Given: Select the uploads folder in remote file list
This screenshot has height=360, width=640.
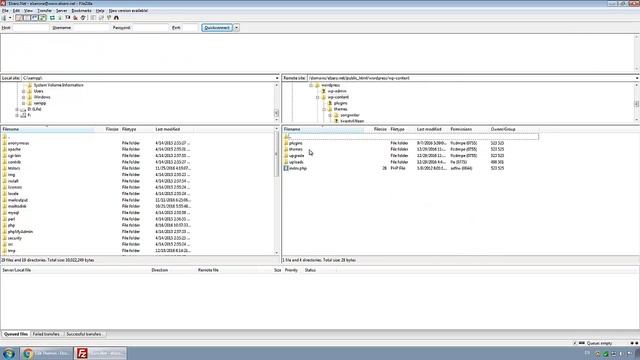Looking at the screenshot, I should 296,162.
